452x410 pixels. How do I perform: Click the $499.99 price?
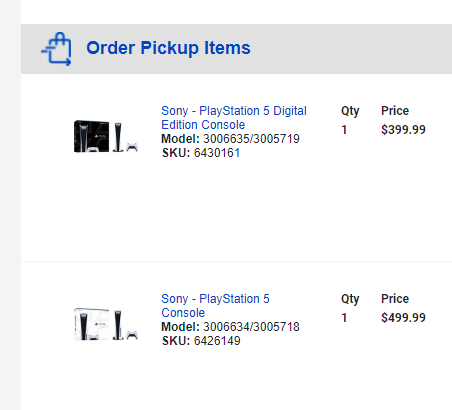pyautogui.click(x=403, y=318)
